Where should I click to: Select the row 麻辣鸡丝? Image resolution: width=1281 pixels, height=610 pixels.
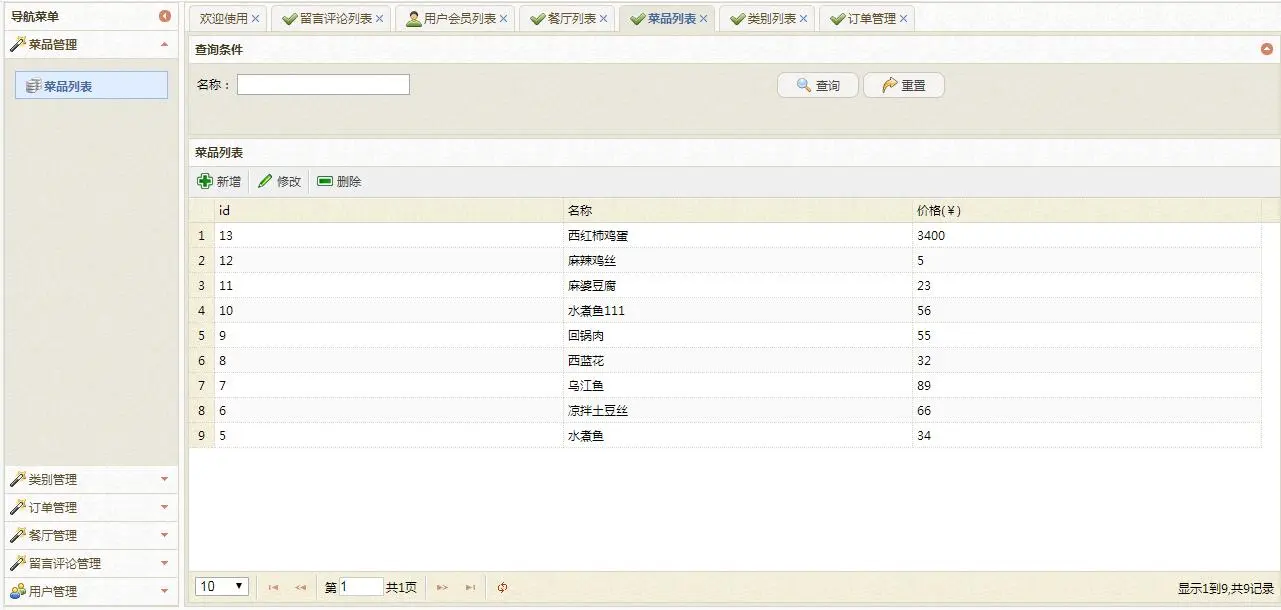click(725, 260)
